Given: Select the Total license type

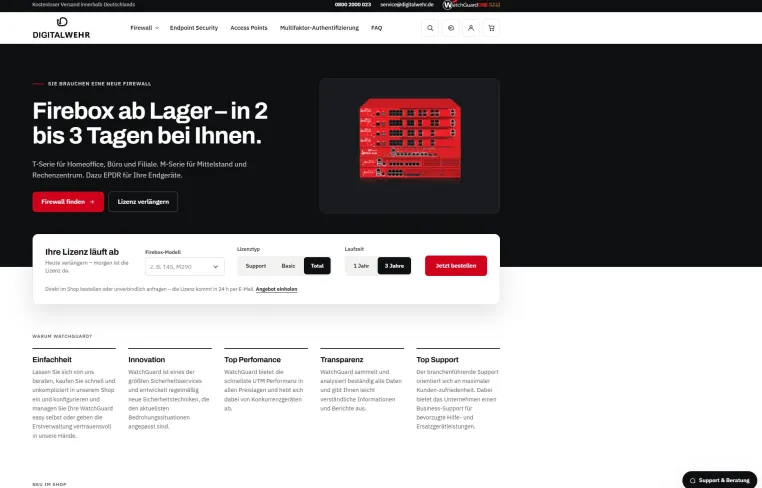Looking at the screenshot, I should 317,266.
